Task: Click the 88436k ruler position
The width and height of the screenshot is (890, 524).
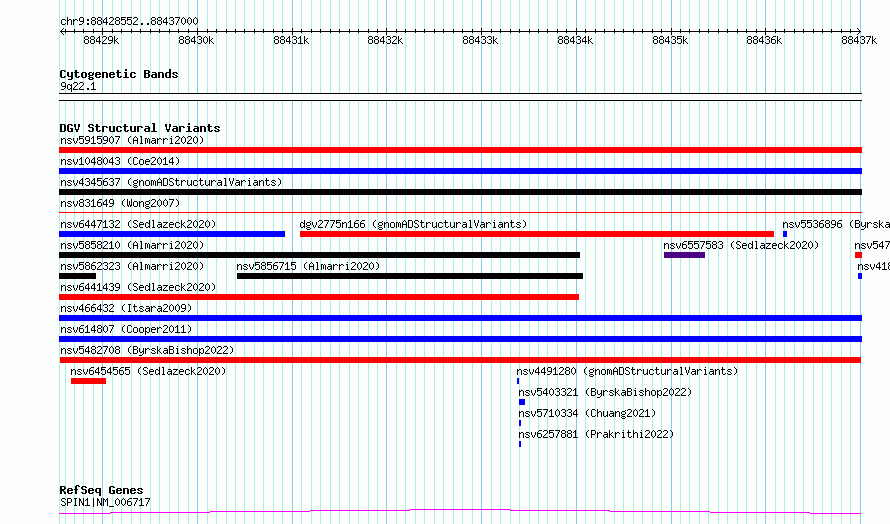Action: tap(764, 40)
